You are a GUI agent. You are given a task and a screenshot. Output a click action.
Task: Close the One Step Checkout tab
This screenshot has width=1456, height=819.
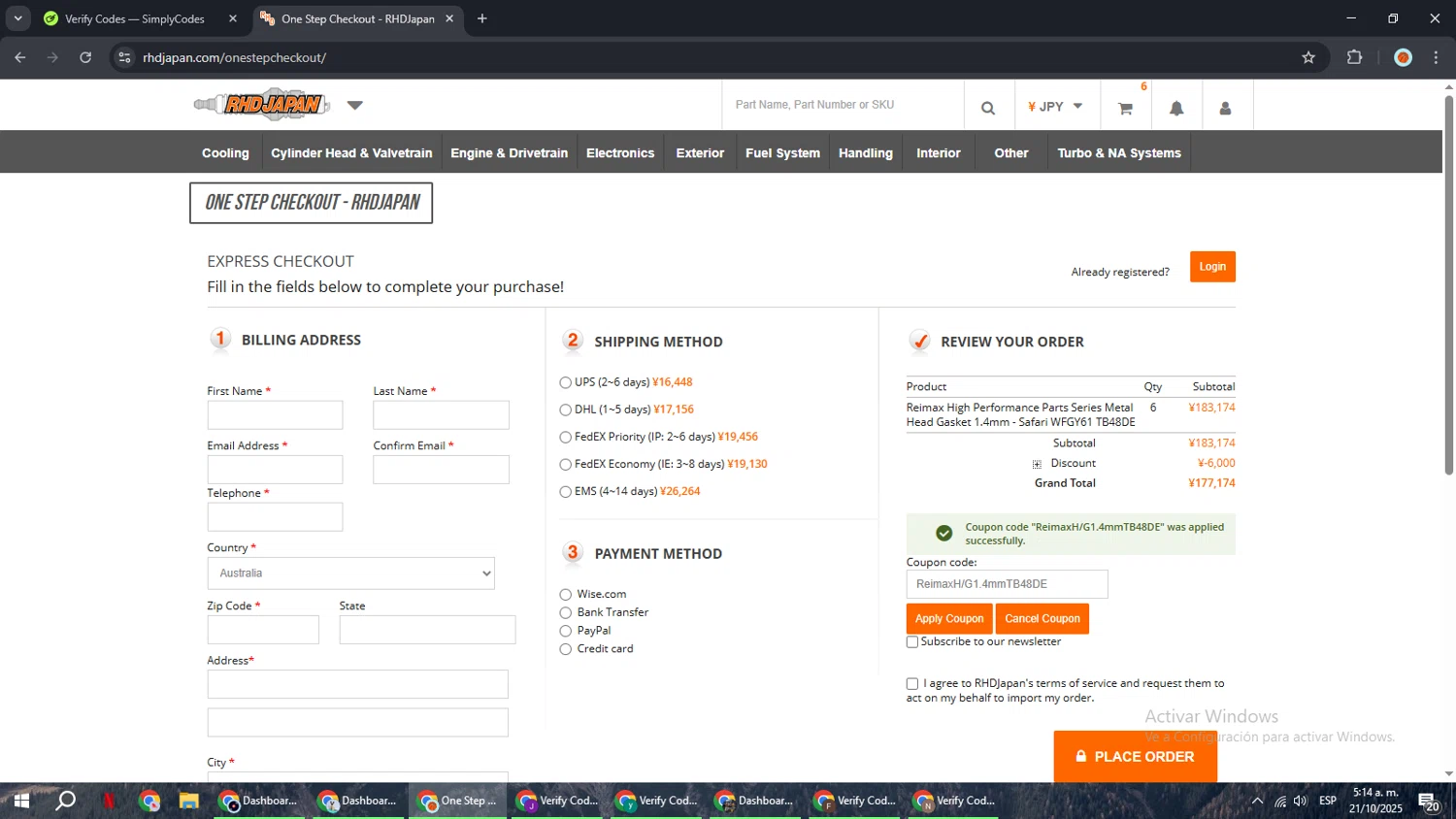pos(449,18)
